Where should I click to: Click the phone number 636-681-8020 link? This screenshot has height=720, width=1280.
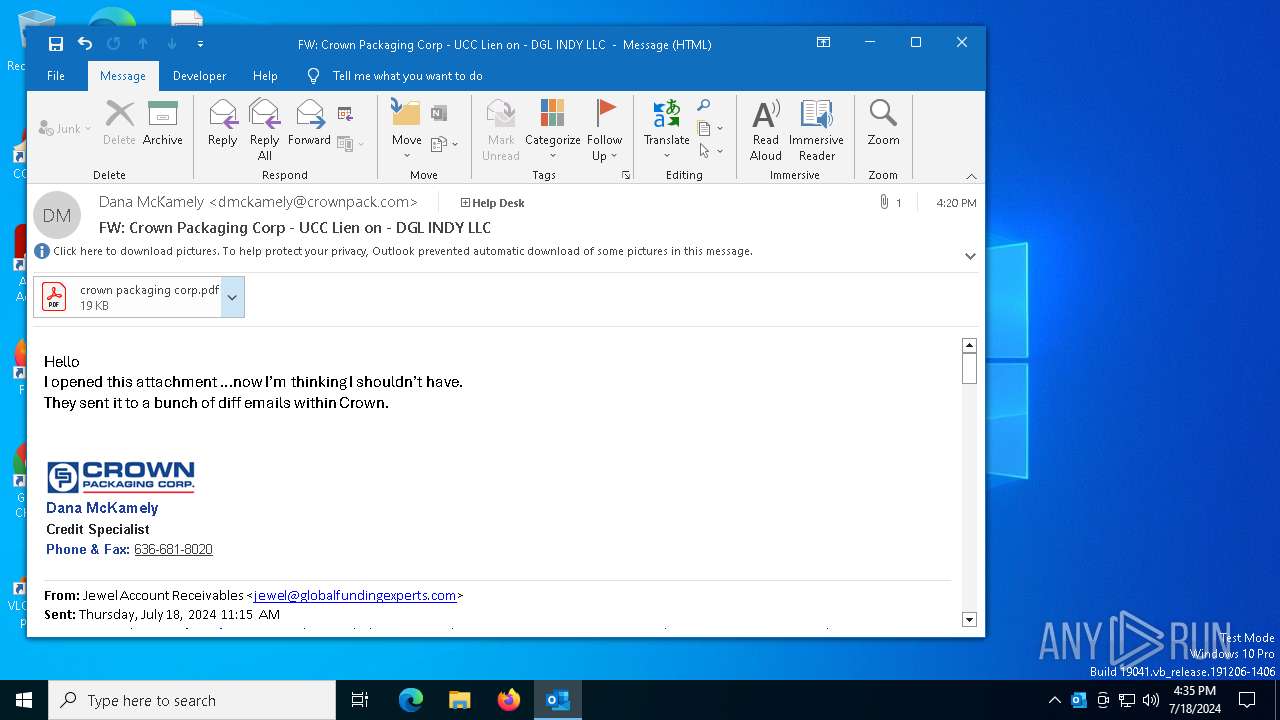pos(173,549)
